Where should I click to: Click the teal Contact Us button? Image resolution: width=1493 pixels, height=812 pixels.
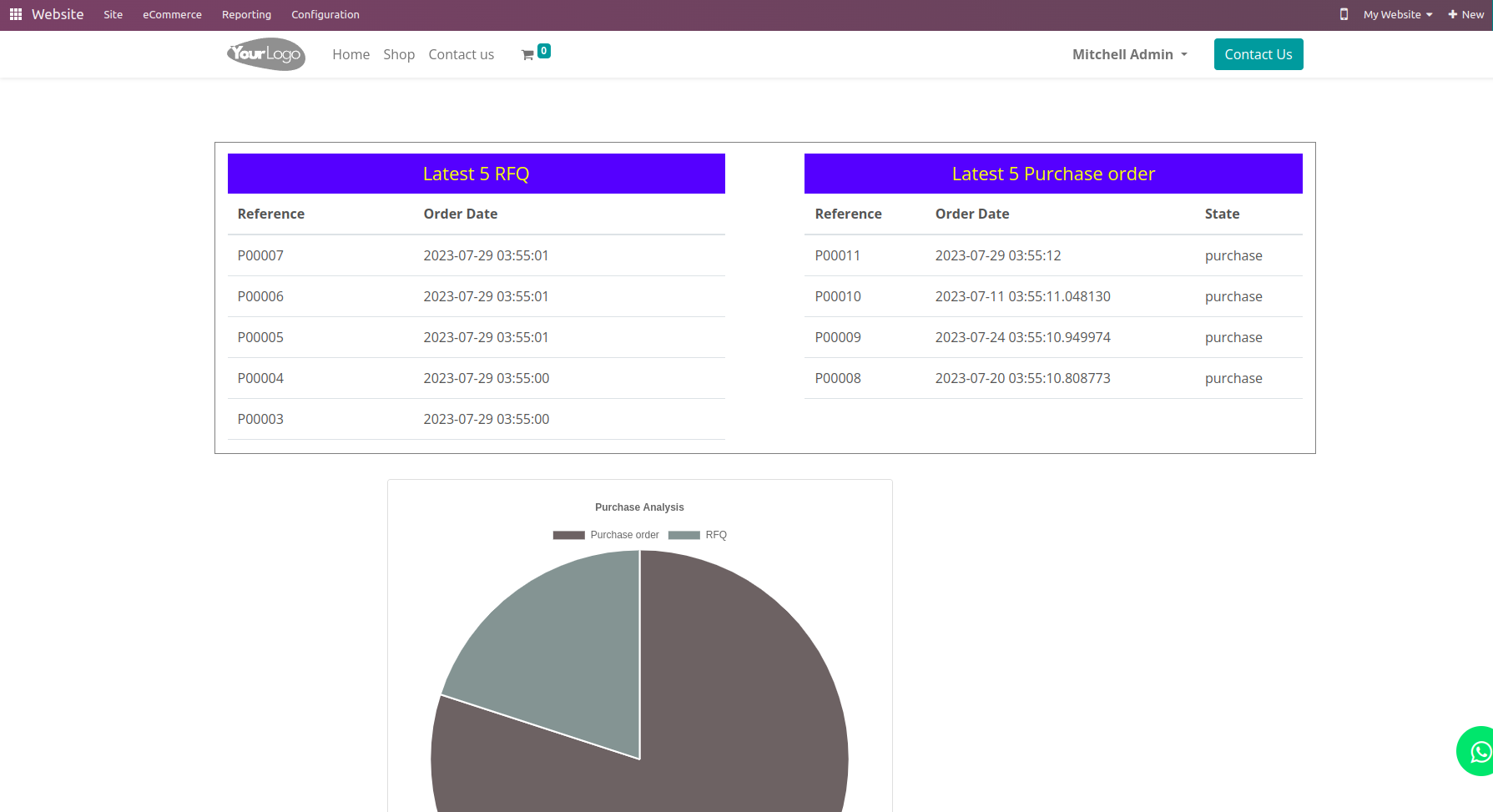[1258, 54]
